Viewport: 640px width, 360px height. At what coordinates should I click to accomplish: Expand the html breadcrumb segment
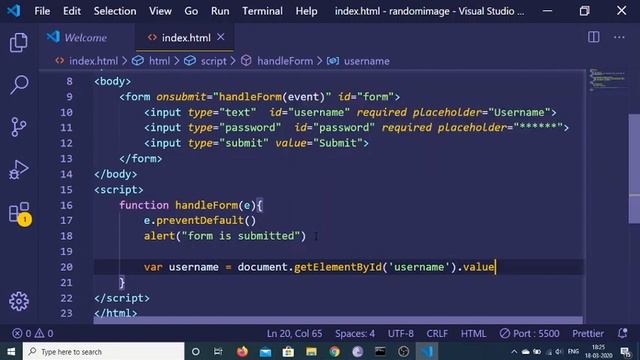(159, 61)
